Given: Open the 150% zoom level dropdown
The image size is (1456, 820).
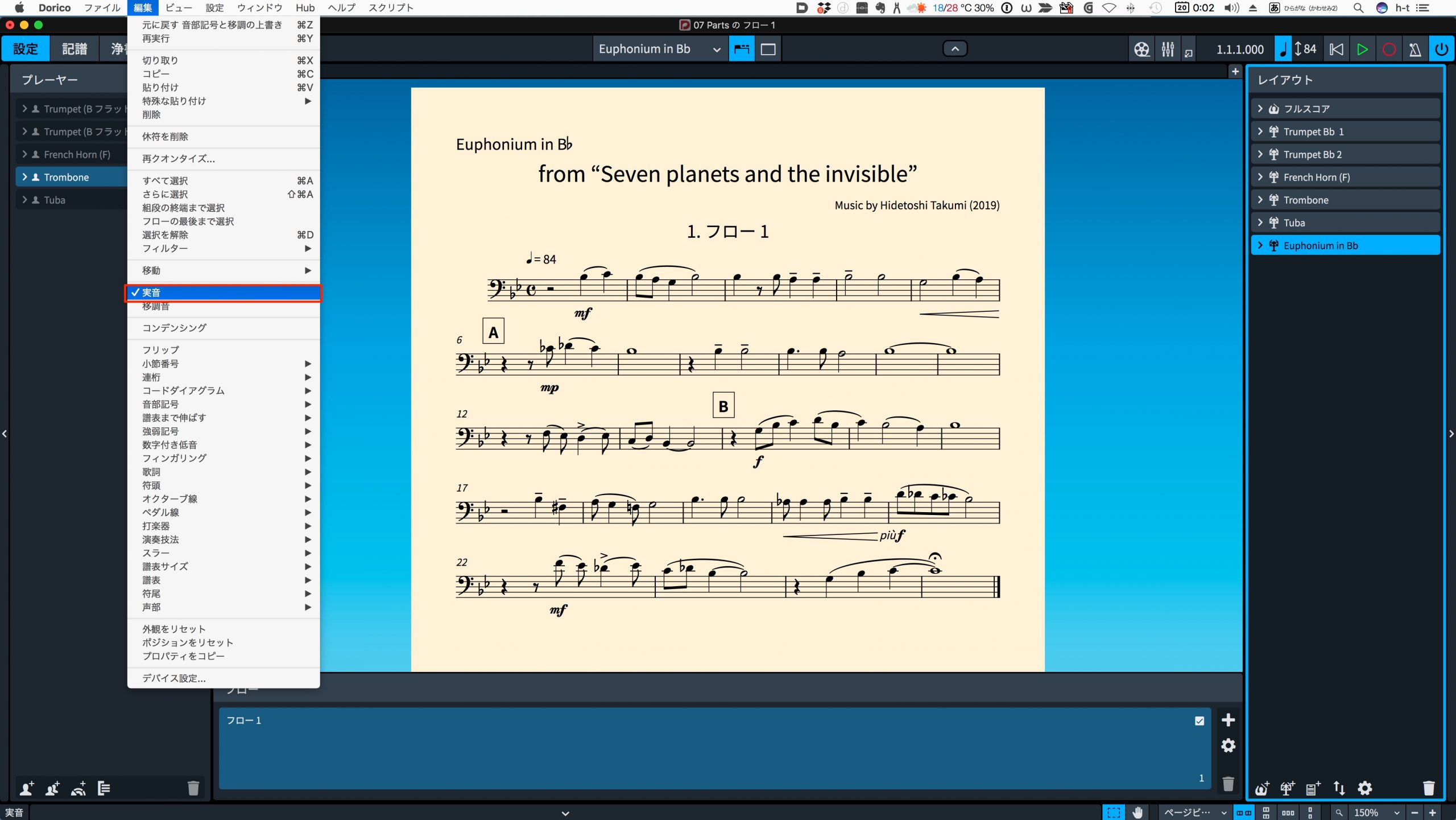Looking at the screenshot, I should [x=1376, y=813].
